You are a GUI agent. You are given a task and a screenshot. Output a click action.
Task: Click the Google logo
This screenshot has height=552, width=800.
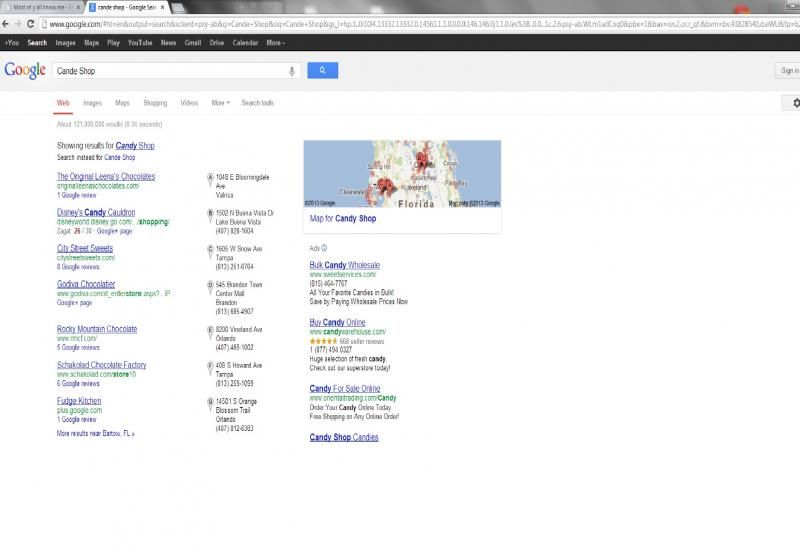[x=24, y=70]
